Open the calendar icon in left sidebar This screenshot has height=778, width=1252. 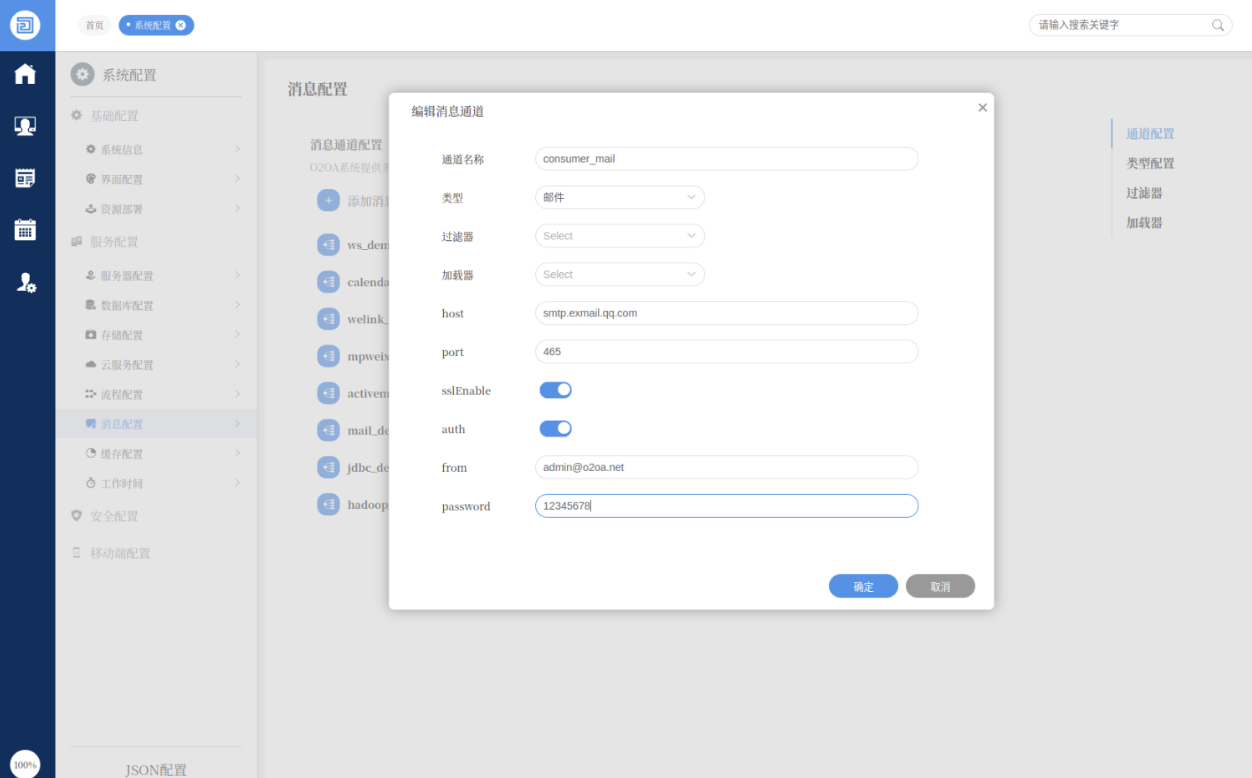(25, 230)
